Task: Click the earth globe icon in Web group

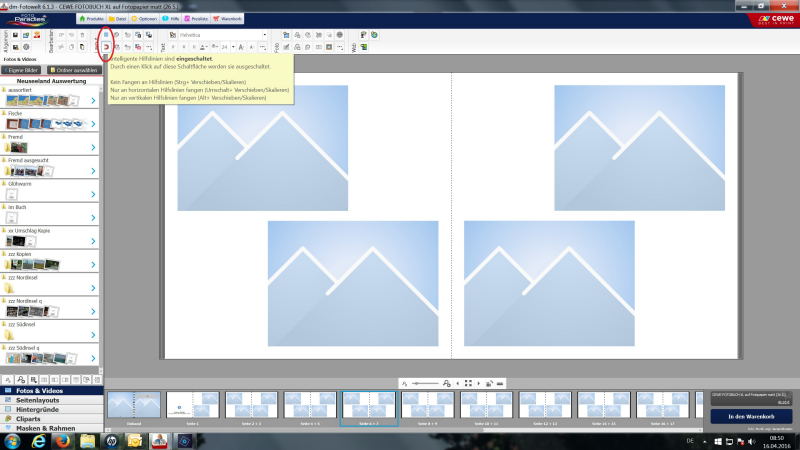Action: (x=374, y=35)
